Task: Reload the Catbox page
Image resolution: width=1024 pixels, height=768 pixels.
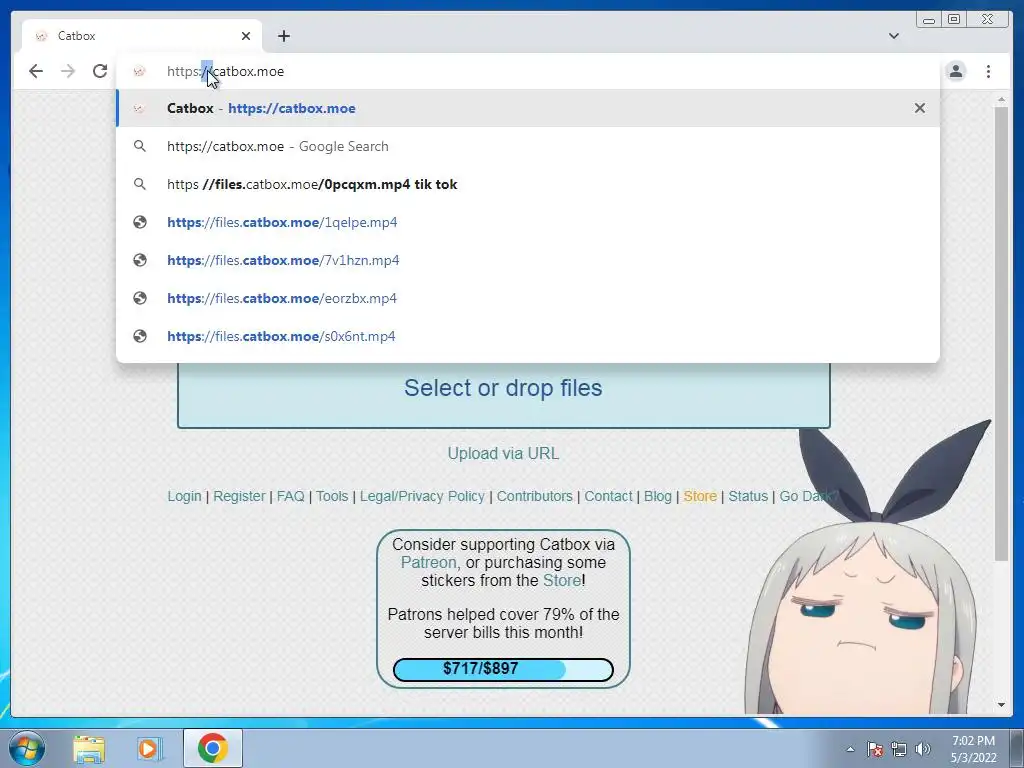Action: coord(100,71)
